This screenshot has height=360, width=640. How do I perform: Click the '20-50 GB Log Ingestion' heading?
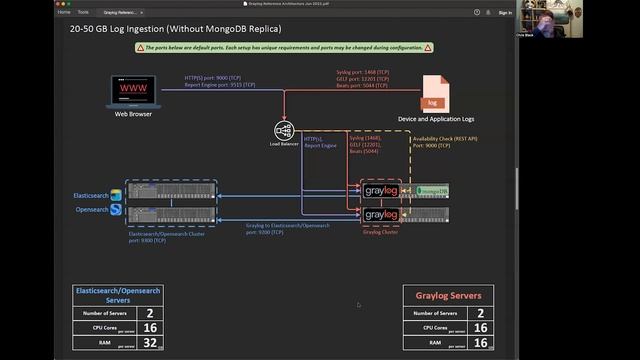click(x=176, y=29)
